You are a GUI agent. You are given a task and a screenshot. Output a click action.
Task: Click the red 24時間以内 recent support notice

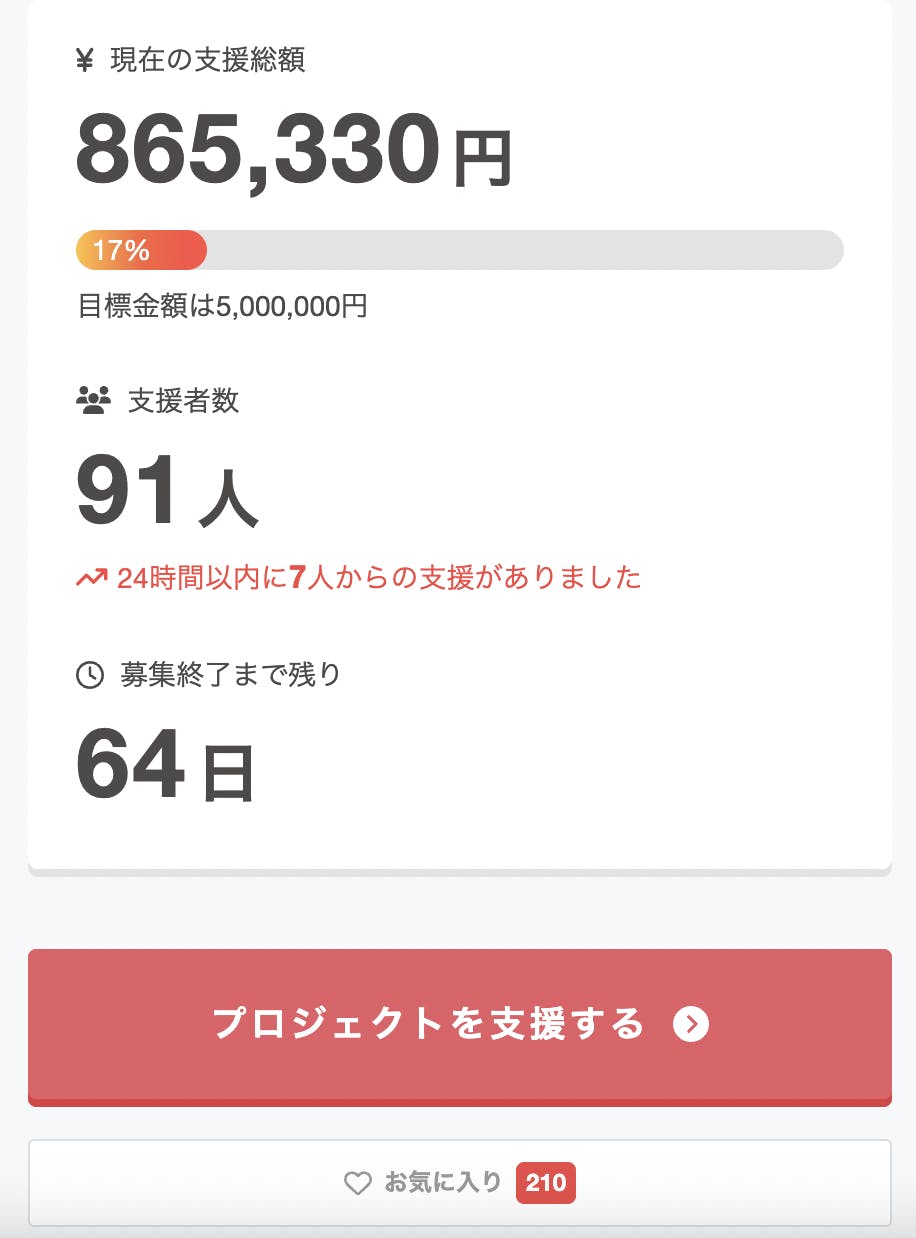[378, 578]
